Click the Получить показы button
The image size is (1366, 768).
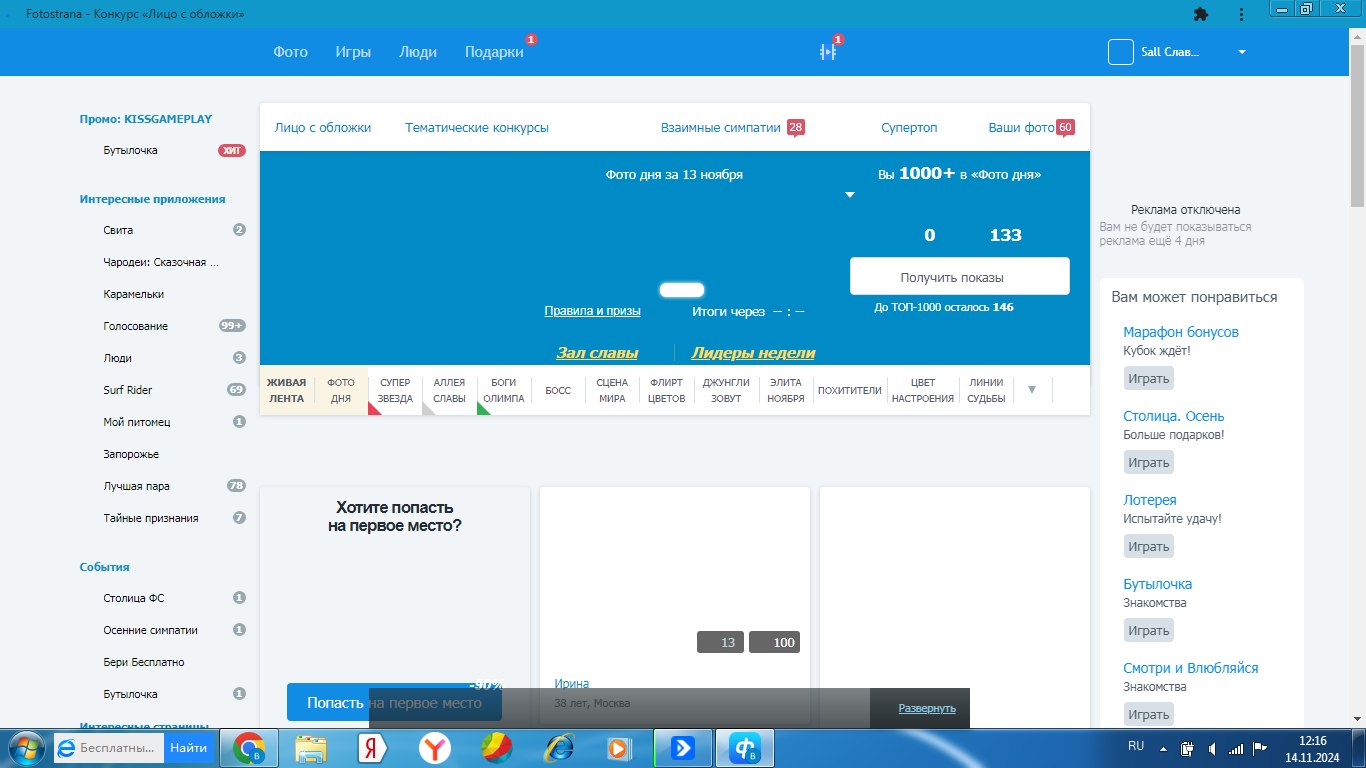point(959,277)
